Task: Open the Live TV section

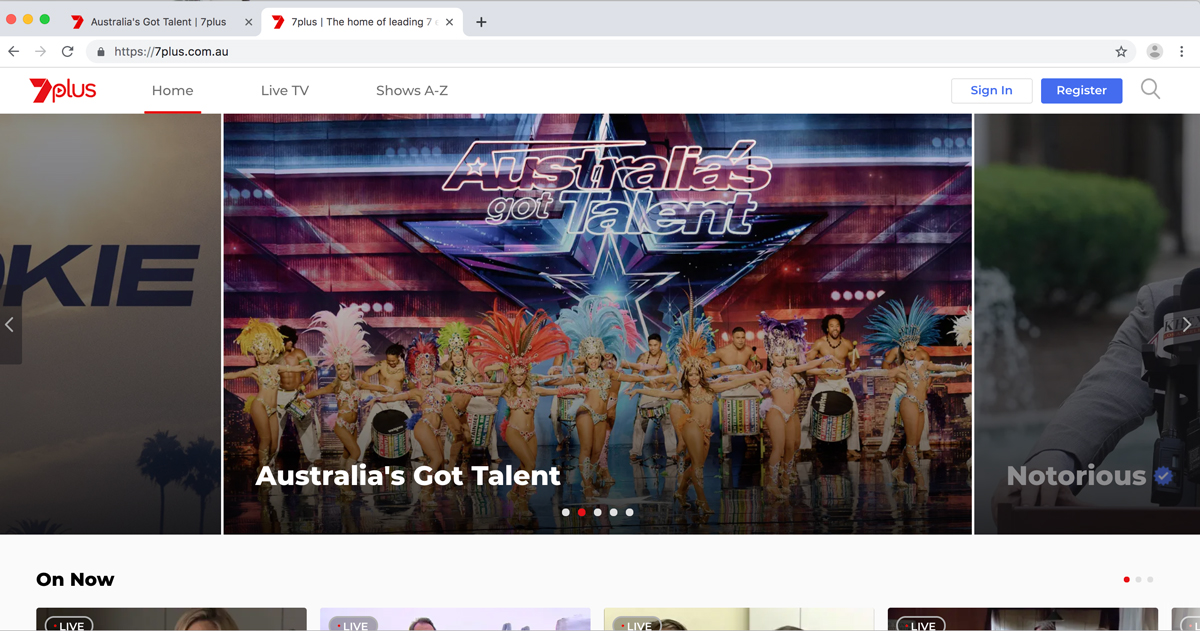Action: click(285, 90)
